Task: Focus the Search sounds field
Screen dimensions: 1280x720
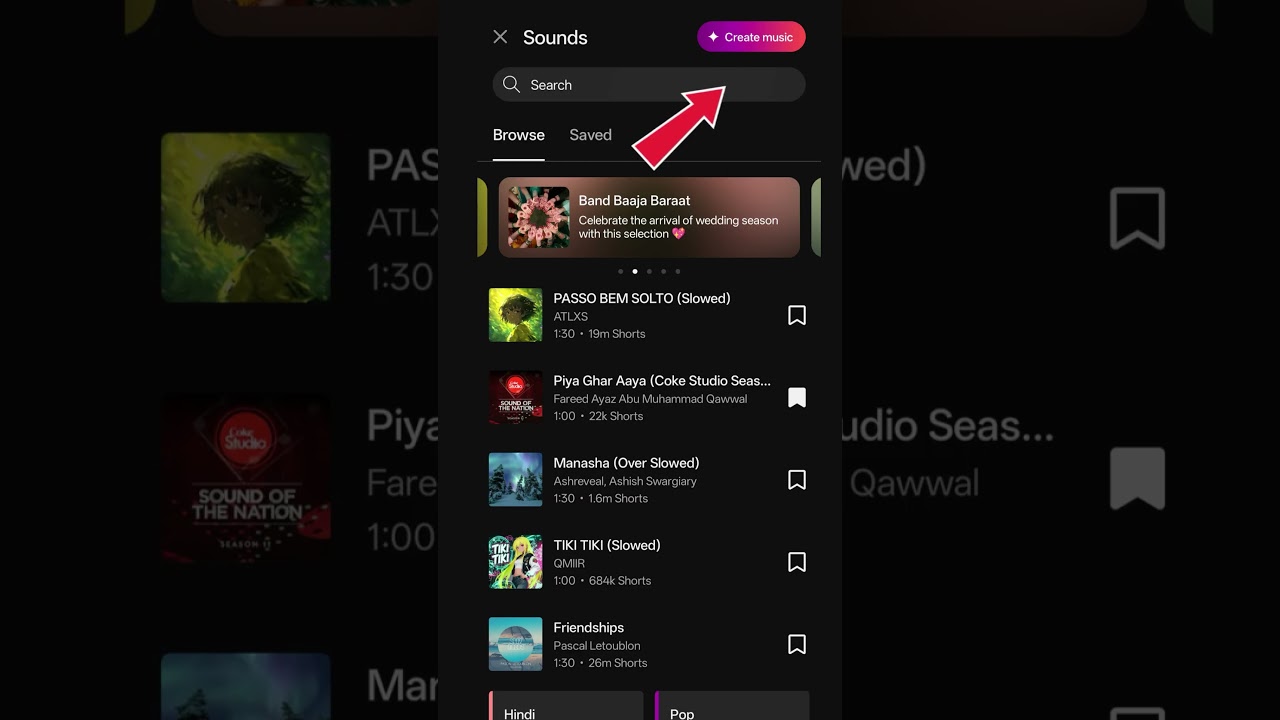Action: [649, 85]
